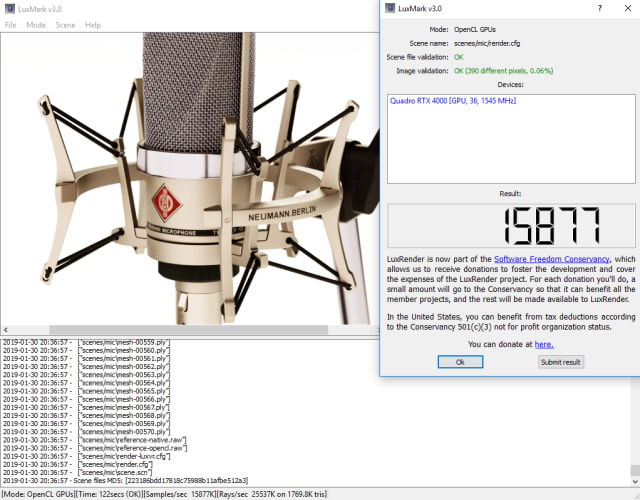The height and width of the screenshot is (500, 640).
Task: Select log line mesh-00560.ply
Action: pyautogui.click(x=87, y=351)
